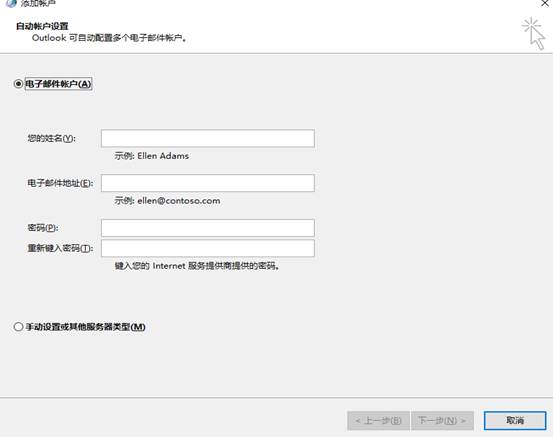Viewport: 553px width, 437px height.
Task: Select the 重新键入密码(T) retype password box
Action: 208,248
